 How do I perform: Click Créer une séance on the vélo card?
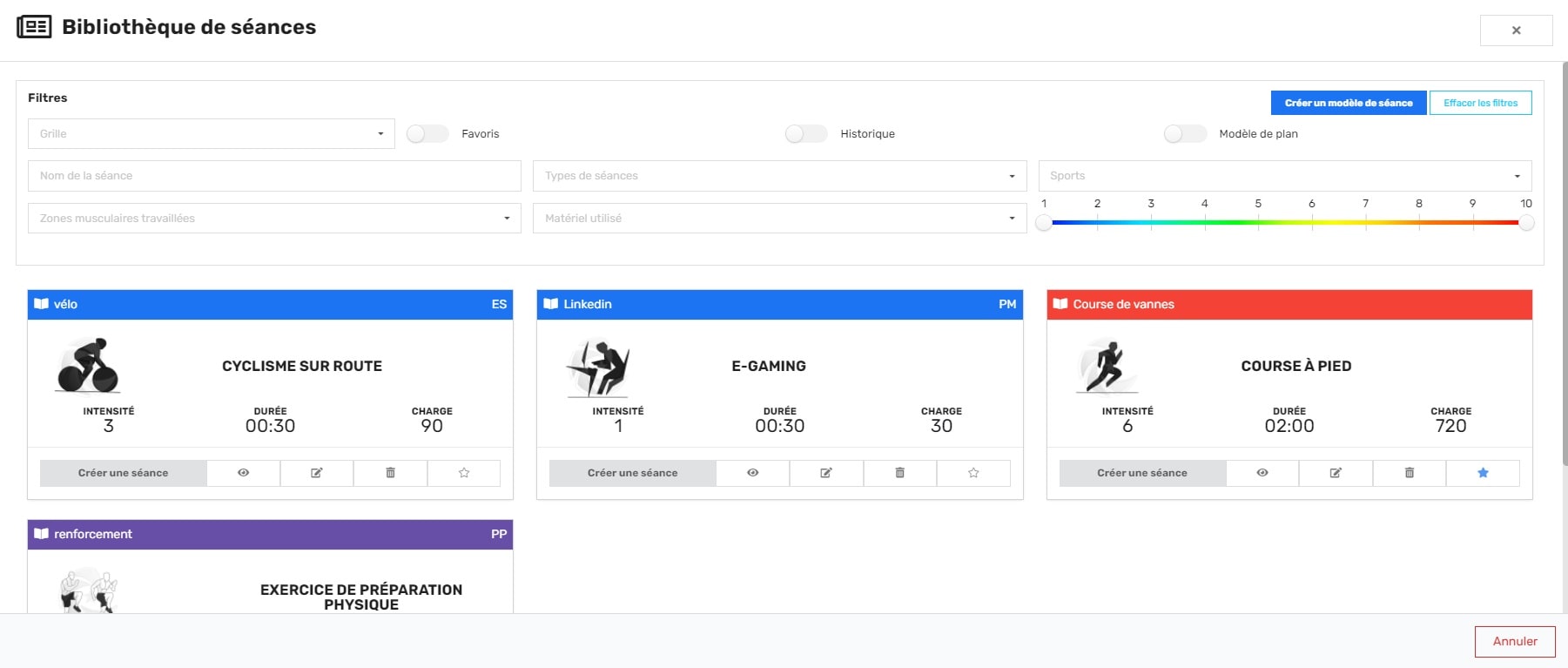pos(124,473)
